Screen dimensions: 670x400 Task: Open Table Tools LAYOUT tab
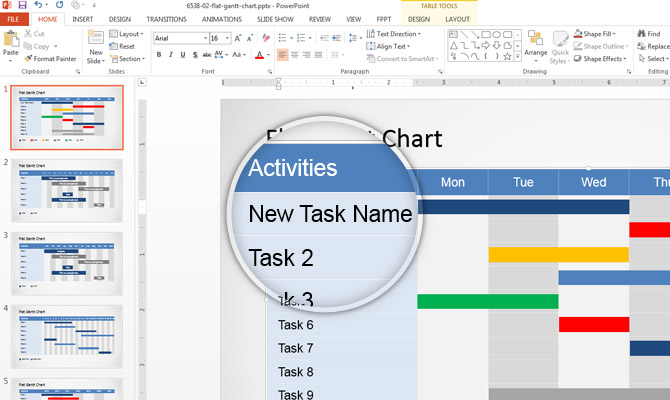457,19
